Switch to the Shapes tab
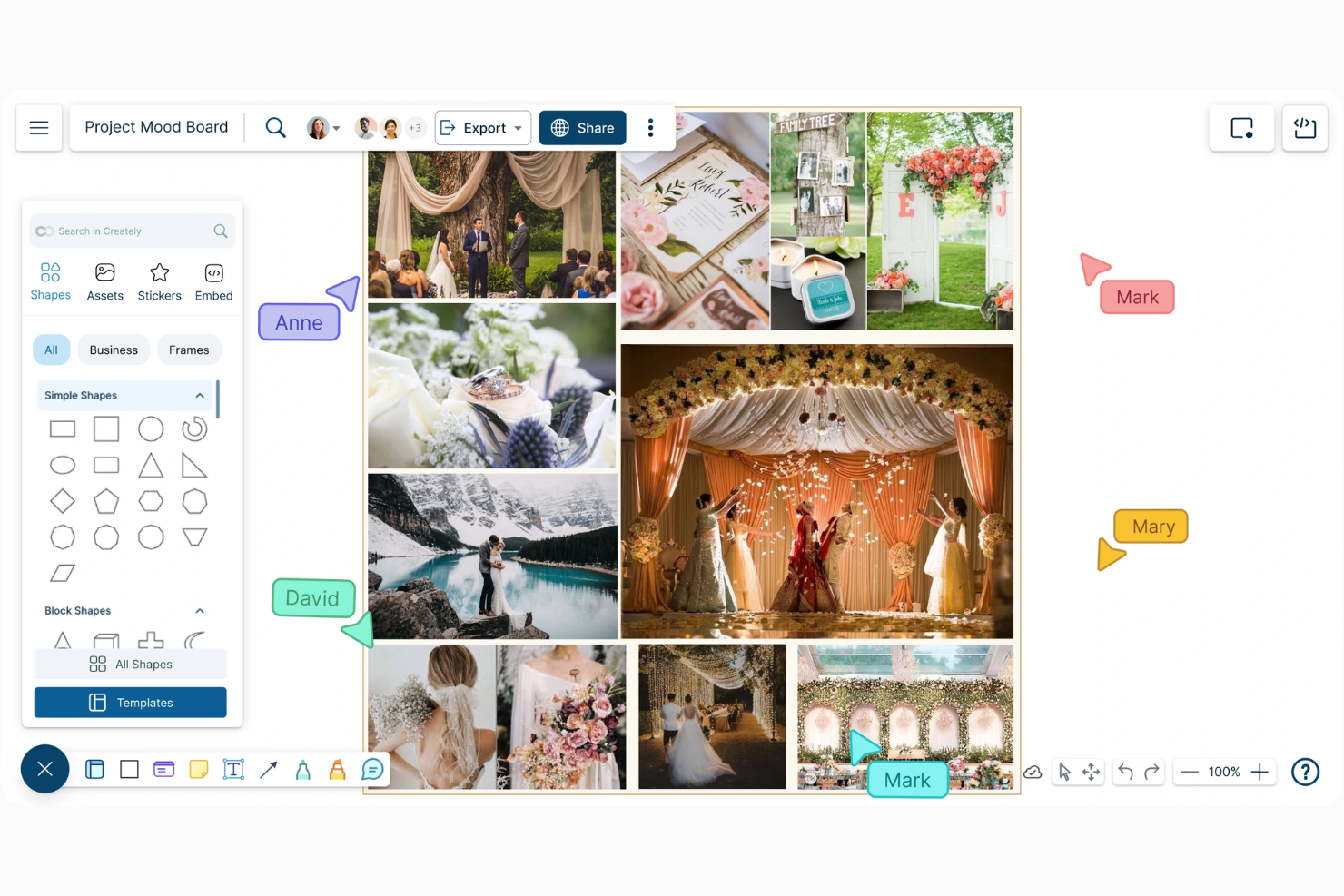Viewport: 1344px width, 896px height. coord(50,281)
